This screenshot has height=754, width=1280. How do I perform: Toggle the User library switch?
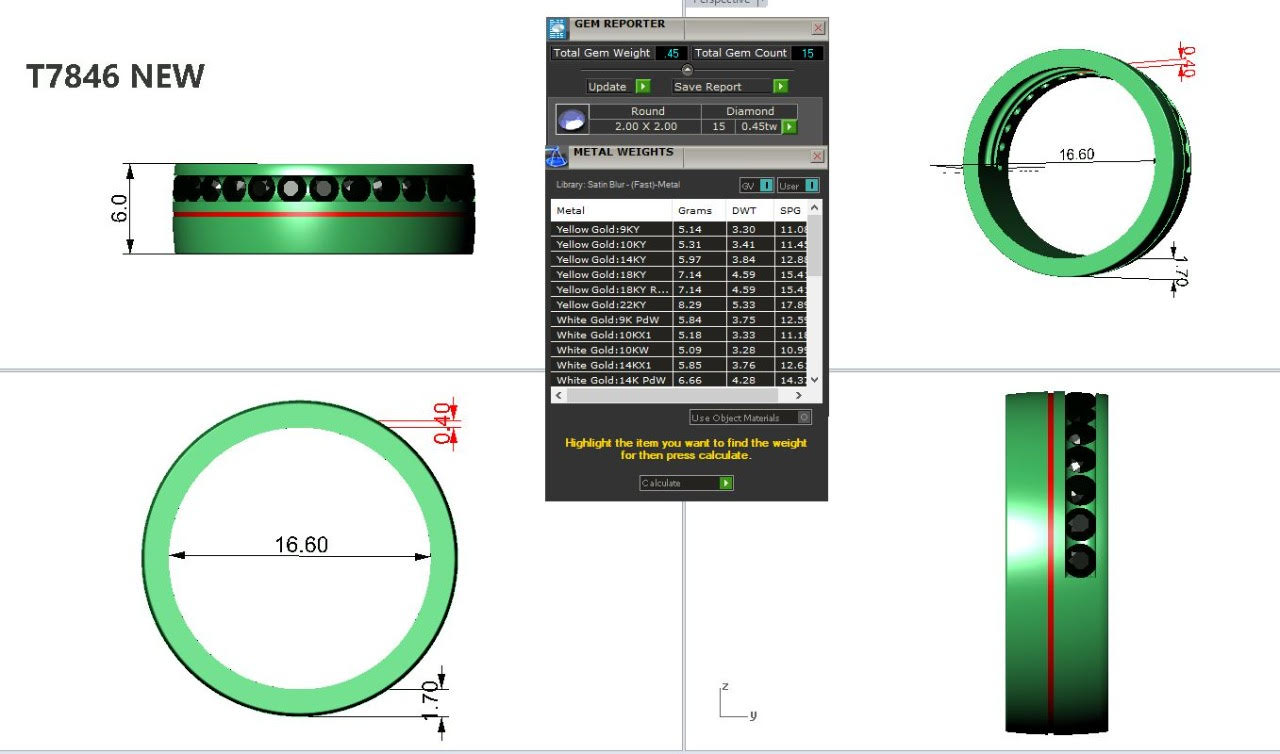tap(798, 185)
